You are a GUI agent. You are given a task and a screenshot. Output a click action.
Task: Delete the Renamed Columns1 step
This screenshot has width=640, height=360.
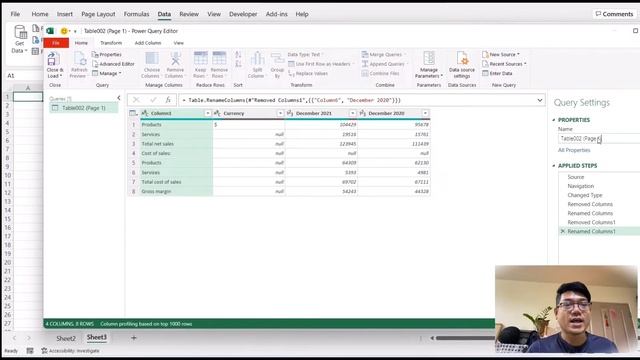pos(563,231)
